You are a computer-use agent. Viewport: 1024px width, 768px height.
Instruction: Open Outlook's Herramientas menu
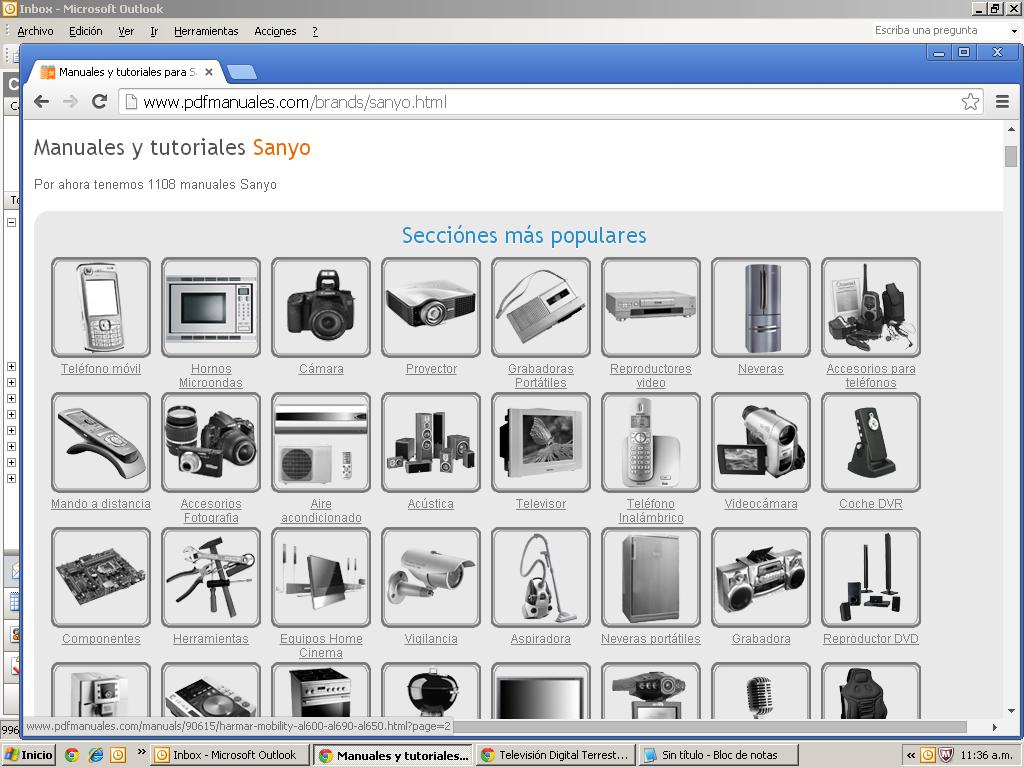click(x=206, y=31)
